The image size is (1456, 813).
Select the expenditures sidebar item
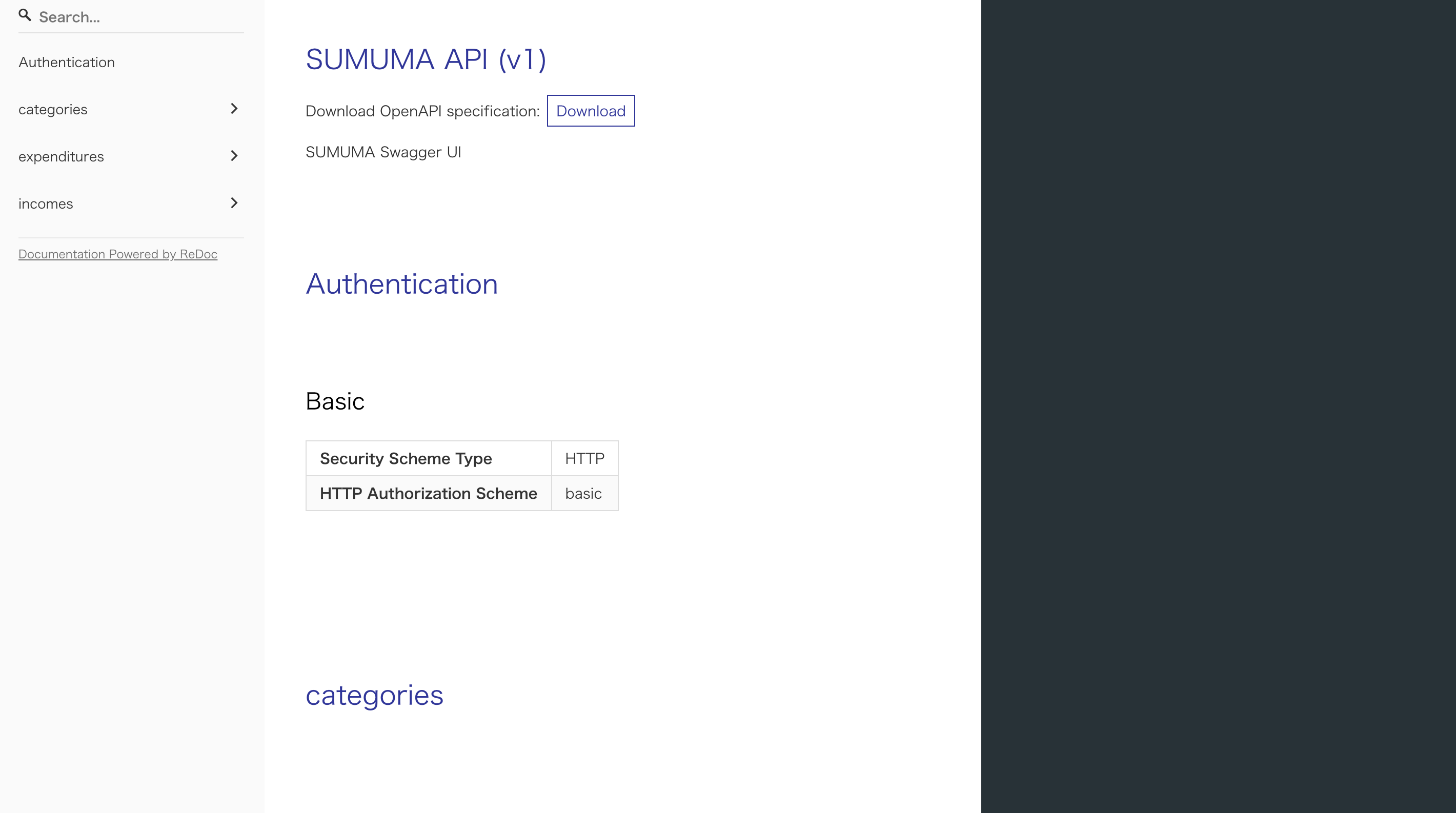(x=61, y=156)
